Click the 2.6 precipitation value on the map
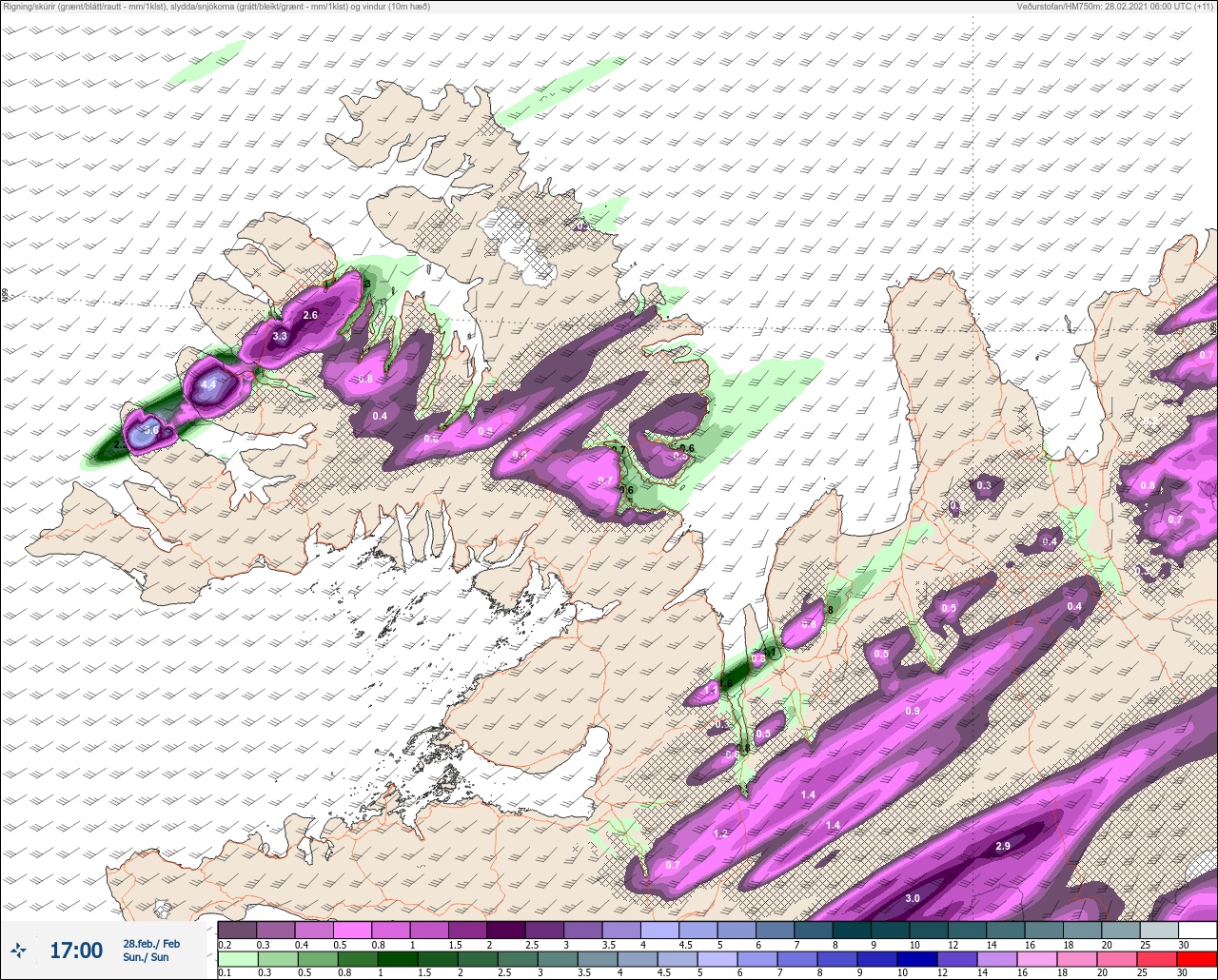Viewport: 1218px width, 980px height. click(x=310, y=315)
